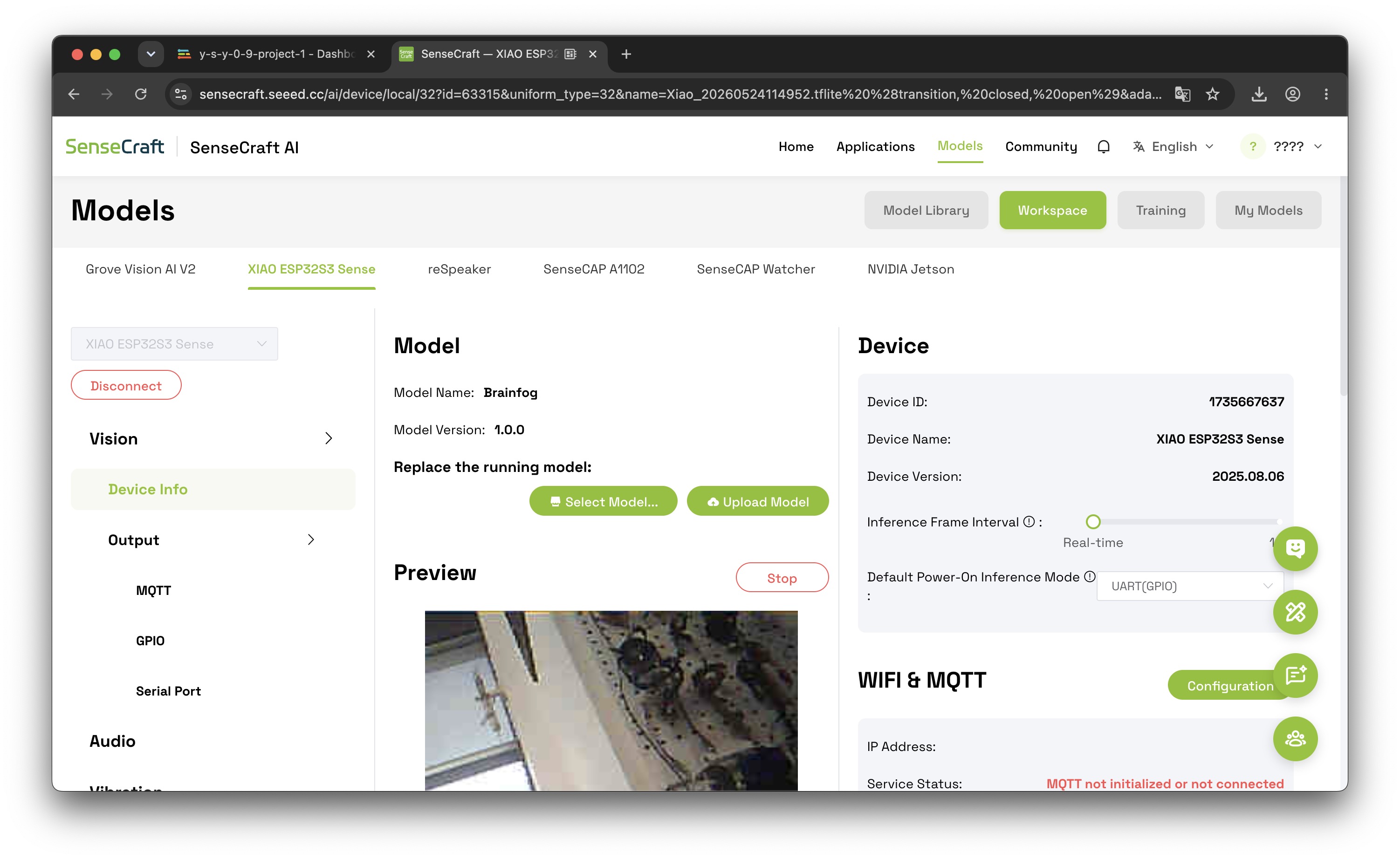
Task: Click the red Disconnect button
Action: (126, 385)
